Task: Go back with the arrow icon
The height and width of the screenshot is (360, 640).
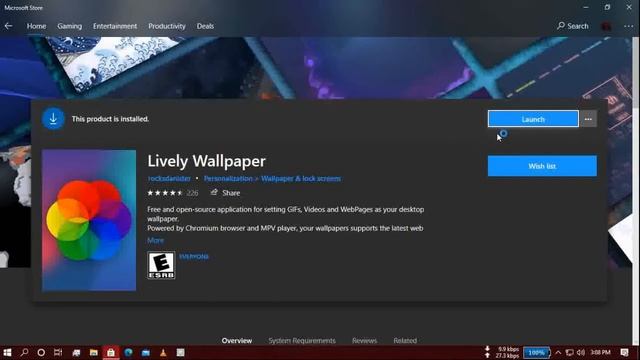Action: pyautogui.click(x=8, y=26)
